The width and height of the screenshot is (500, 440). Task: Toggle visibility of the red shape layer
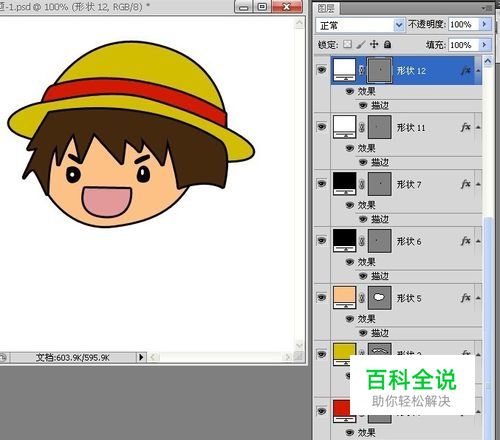[x=322, y=411]
